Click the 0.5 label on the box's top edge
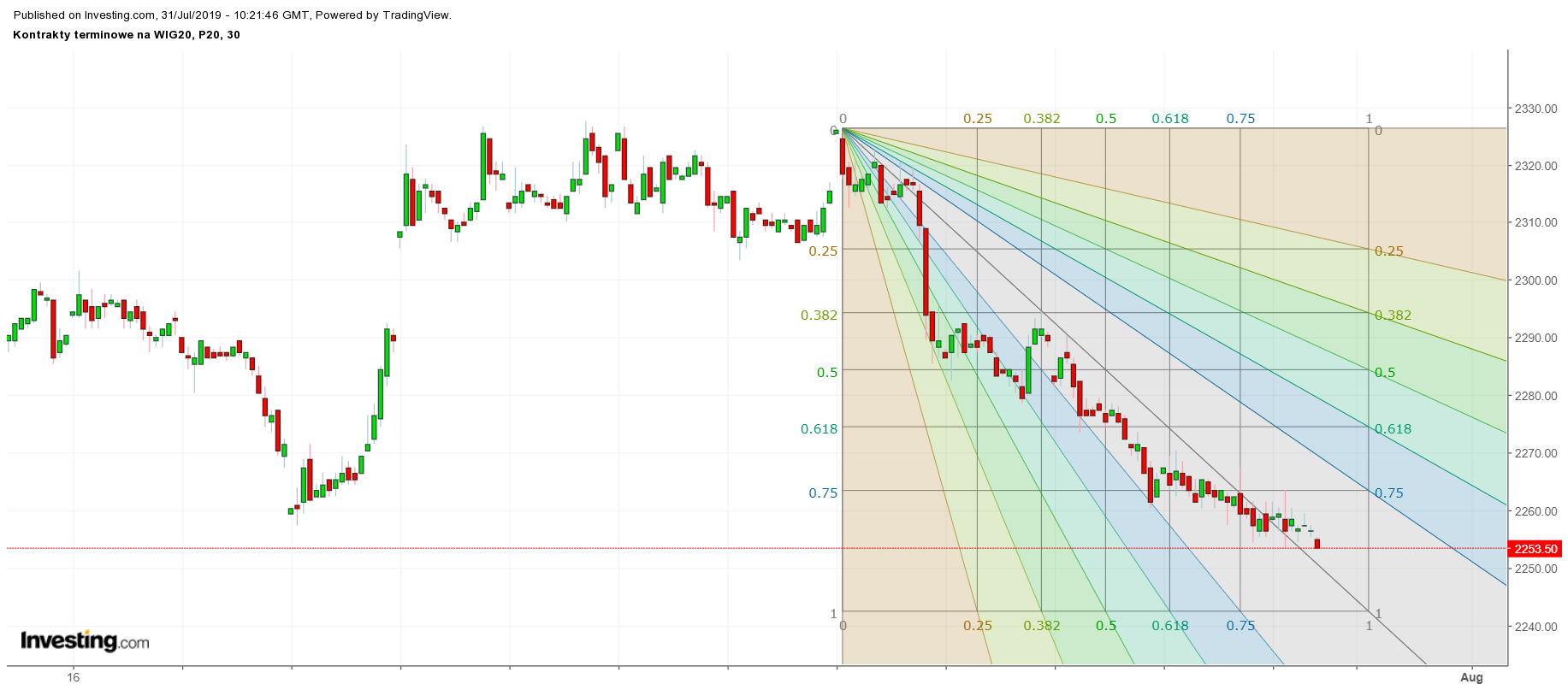The width and height of the screenshot is (1568, 690). pos(1106,119)
